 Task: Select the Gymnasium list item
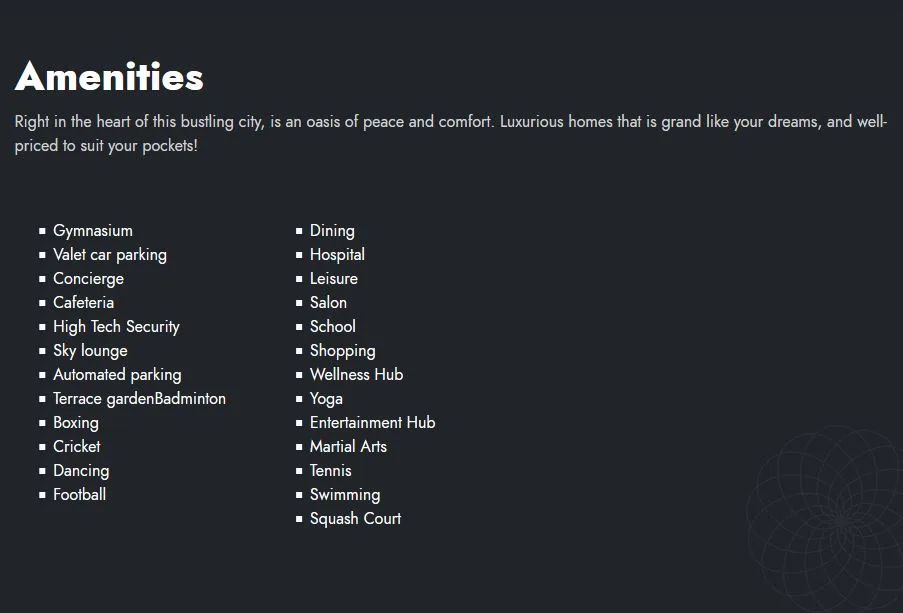[93, 230]
